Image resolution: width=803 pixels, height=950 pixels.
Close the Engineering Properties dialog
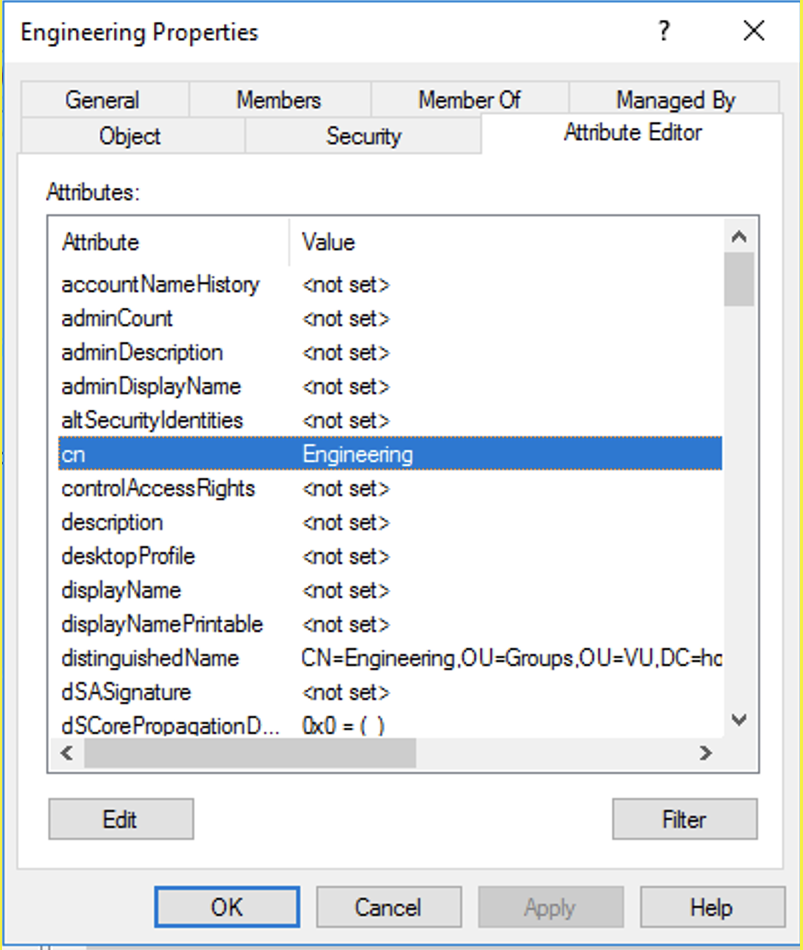(x=753, y=32)
